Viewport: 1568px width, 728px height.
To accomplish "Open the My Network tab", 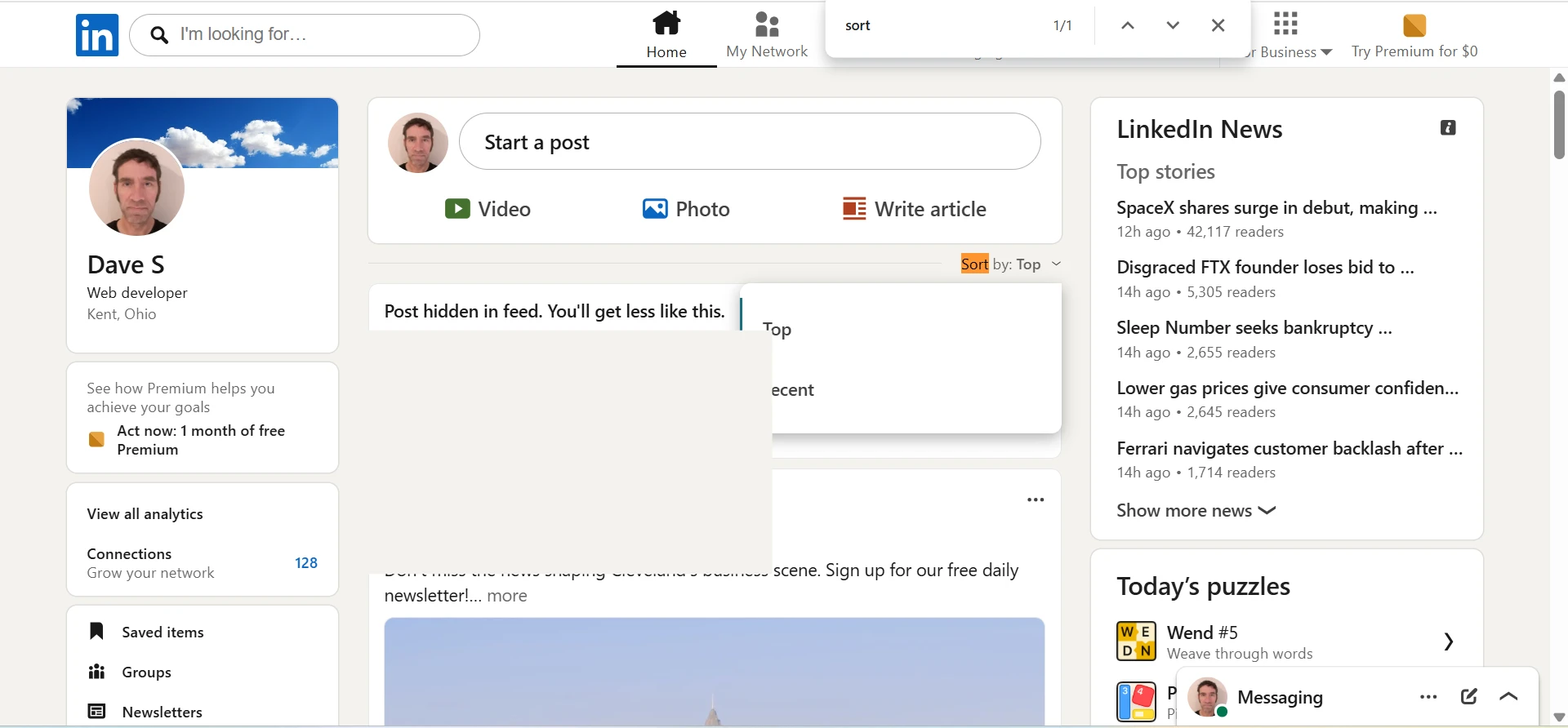I will pos(767,34).
